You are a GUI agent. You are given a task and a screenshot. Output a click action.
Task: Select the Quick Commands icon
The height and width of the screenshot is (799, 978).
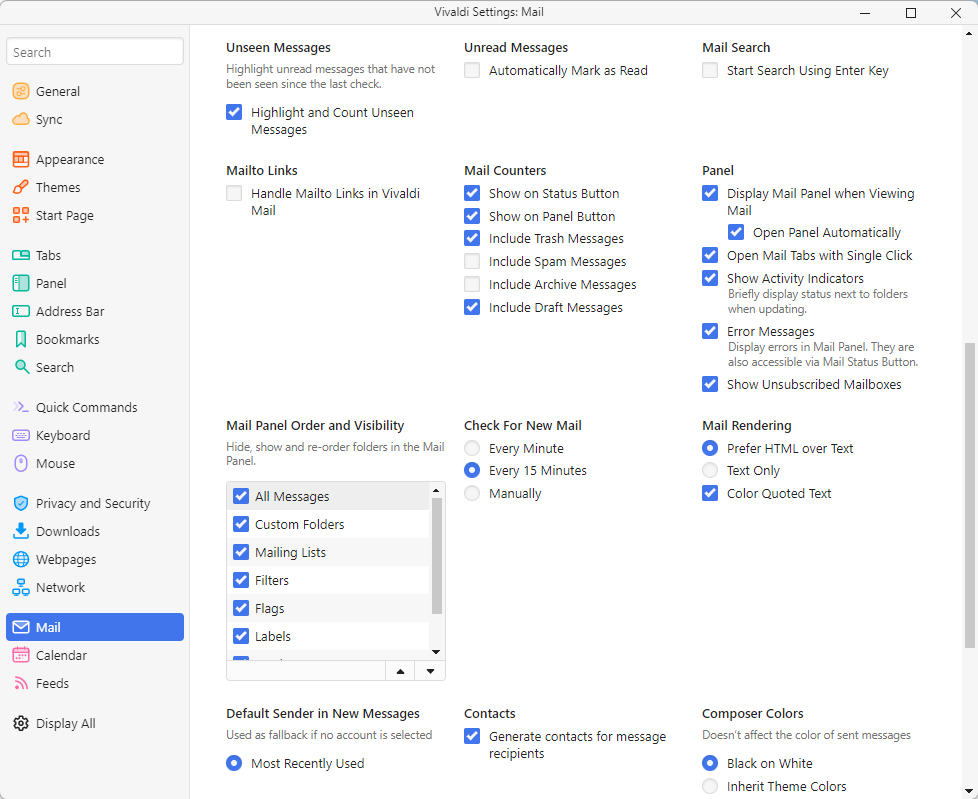[21, 407]
